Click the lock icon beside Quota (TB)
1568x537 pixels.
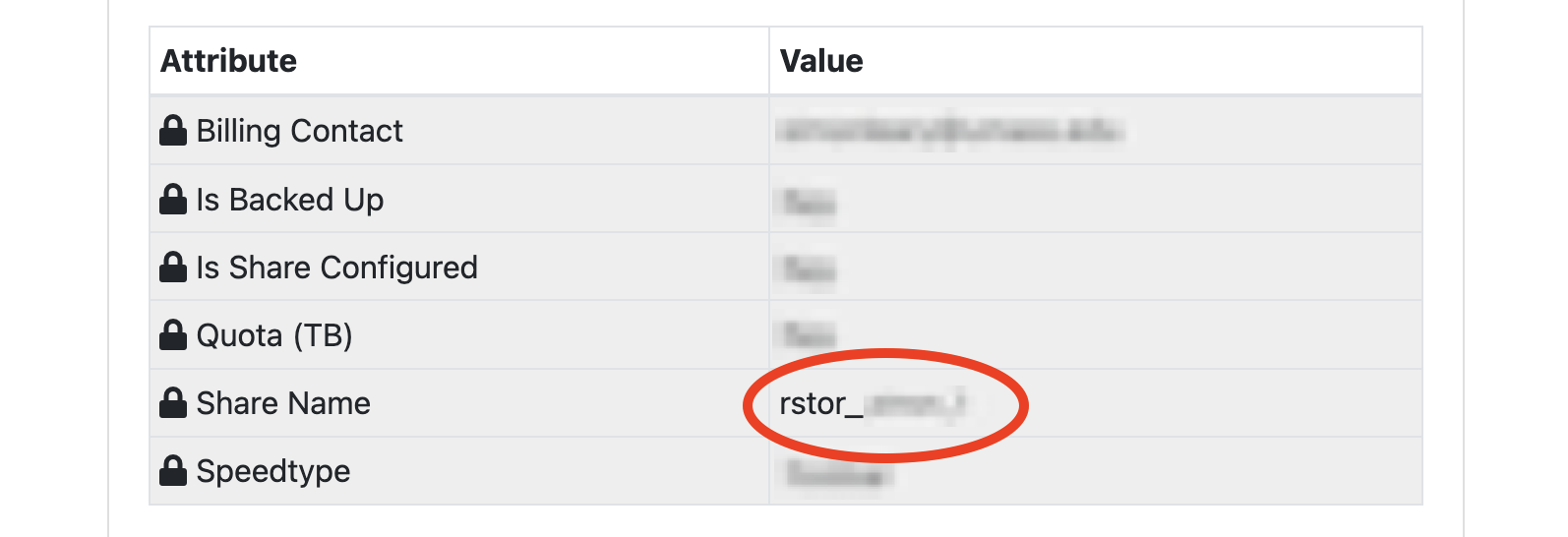173,335
